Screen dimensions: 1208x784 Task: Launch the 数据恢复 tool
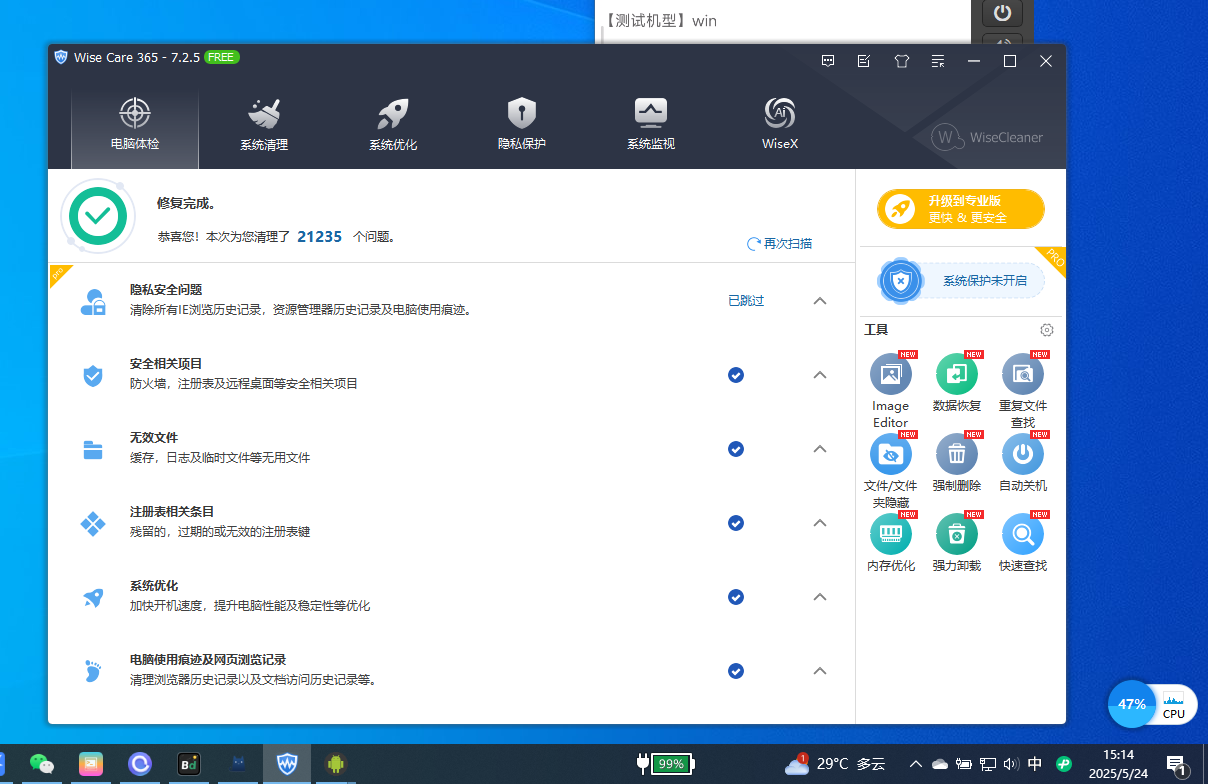pyautogui.click(x=957, y=383)
